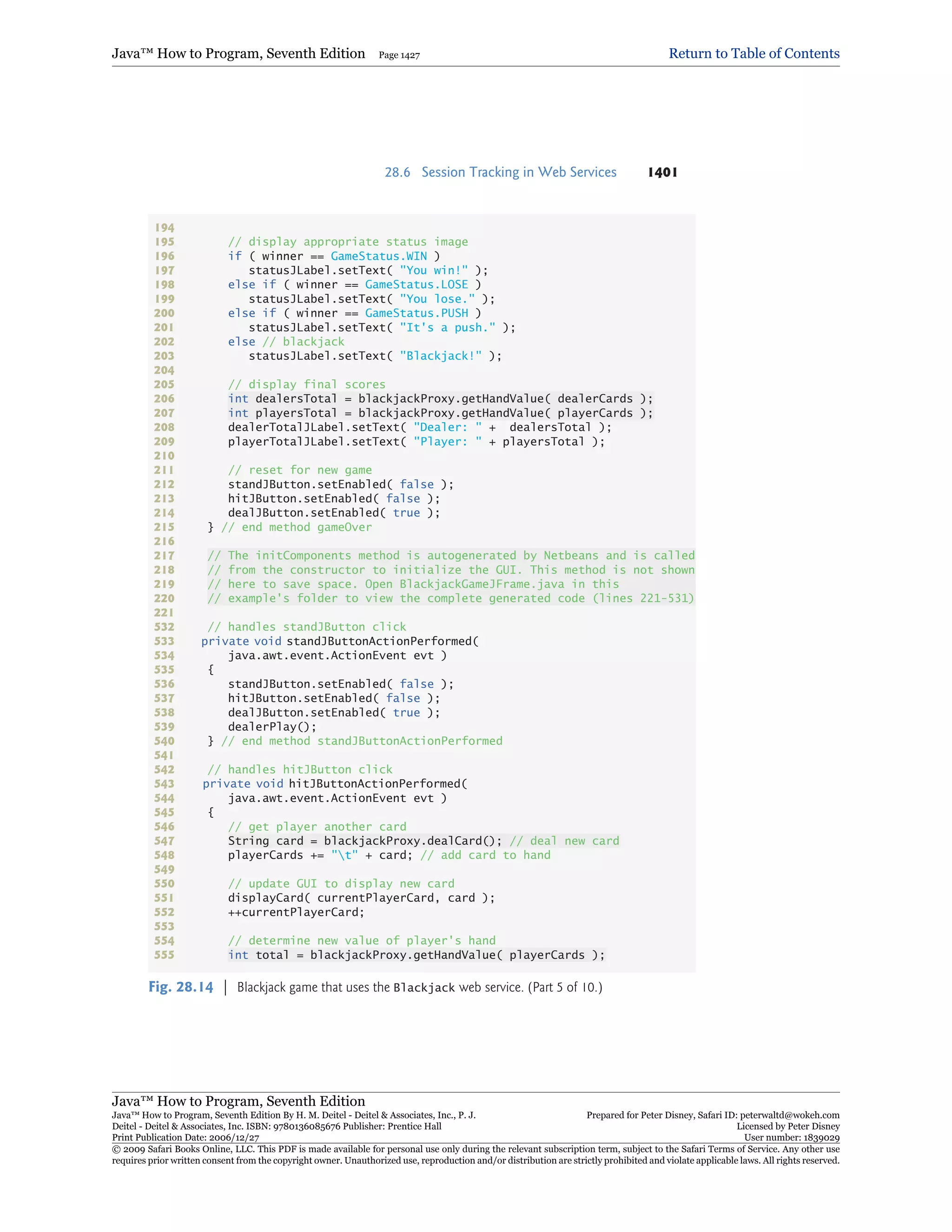Click the Page 1427 label in header
The height and width of the screenshot is (1232, 952).
coord(399,55)
